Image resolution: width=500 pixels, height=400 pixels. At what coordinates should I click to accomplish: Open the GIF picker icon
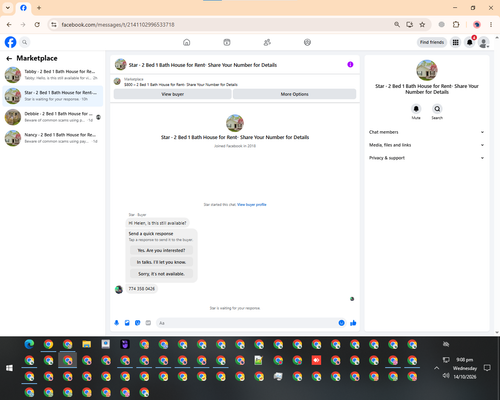click(148, 323)
